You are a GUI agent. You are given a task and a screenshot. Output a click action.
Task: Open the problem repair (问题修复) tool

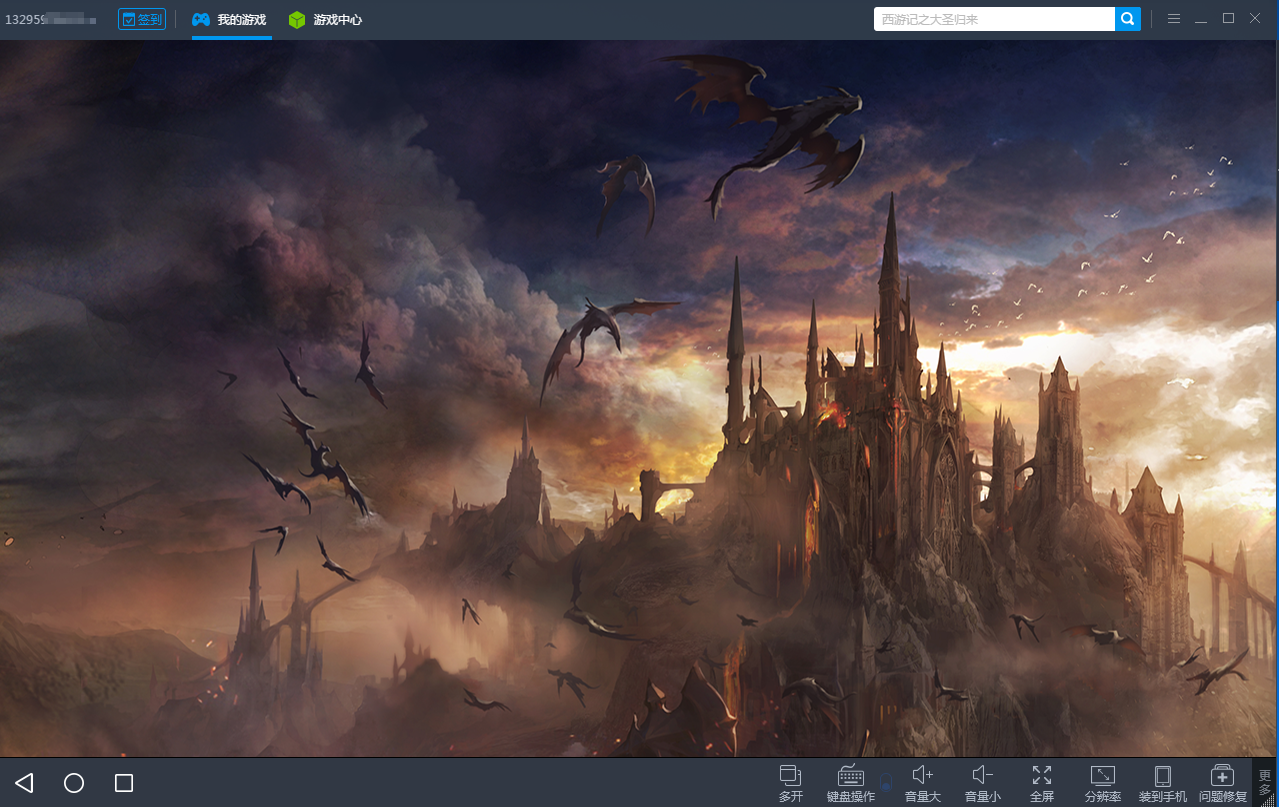(1223, 783)
